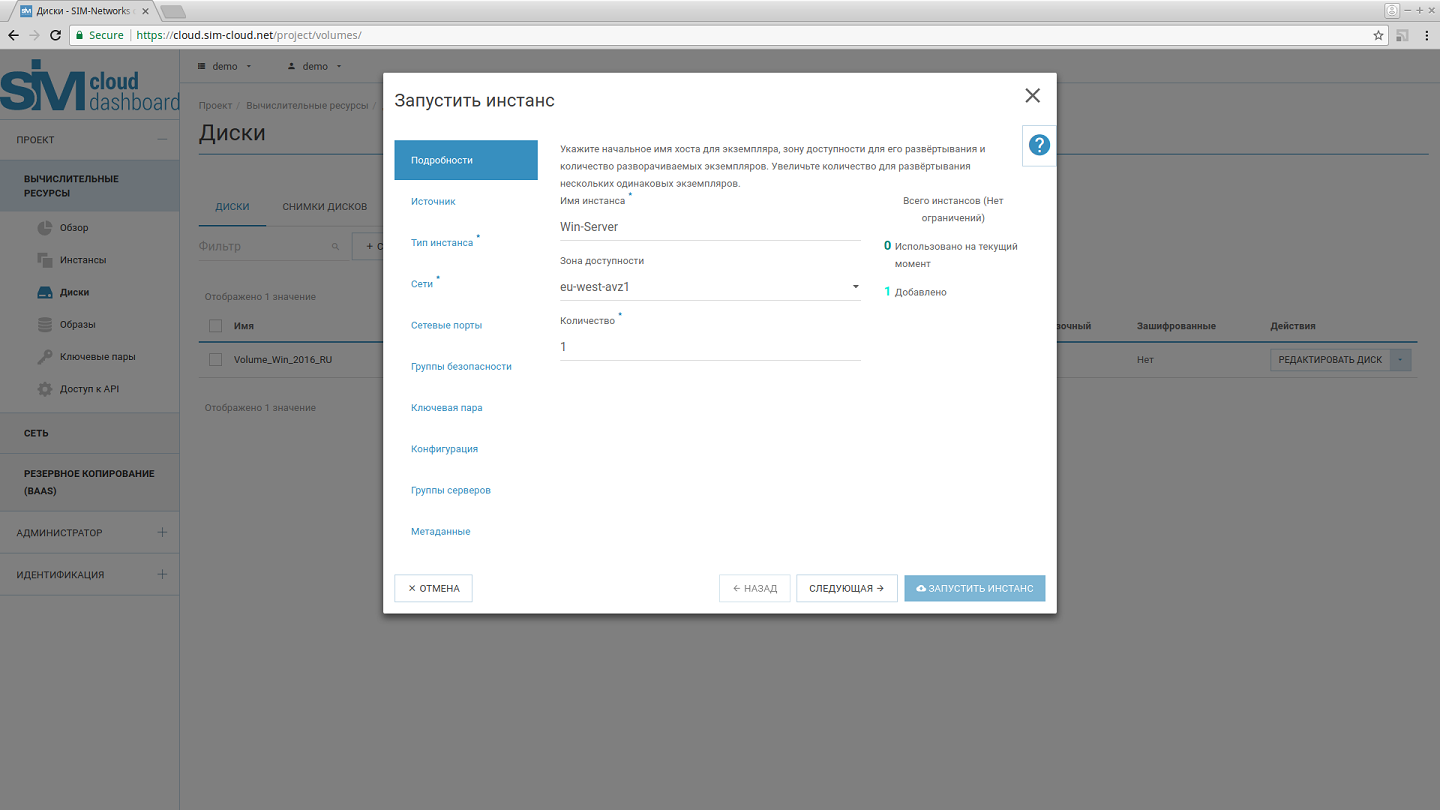The image size is (1440, 810).
Task: Select the Группы безопасности step
Action: tap(461, 367)
